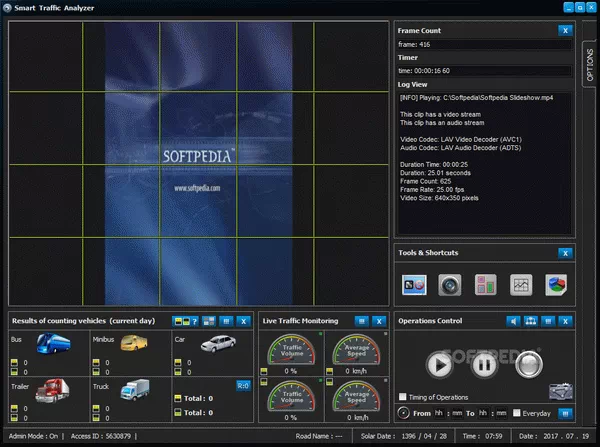Close the Frame Count panel
Image resolution: width=600 pixels, height=447 pixels.
click(565, 31)
